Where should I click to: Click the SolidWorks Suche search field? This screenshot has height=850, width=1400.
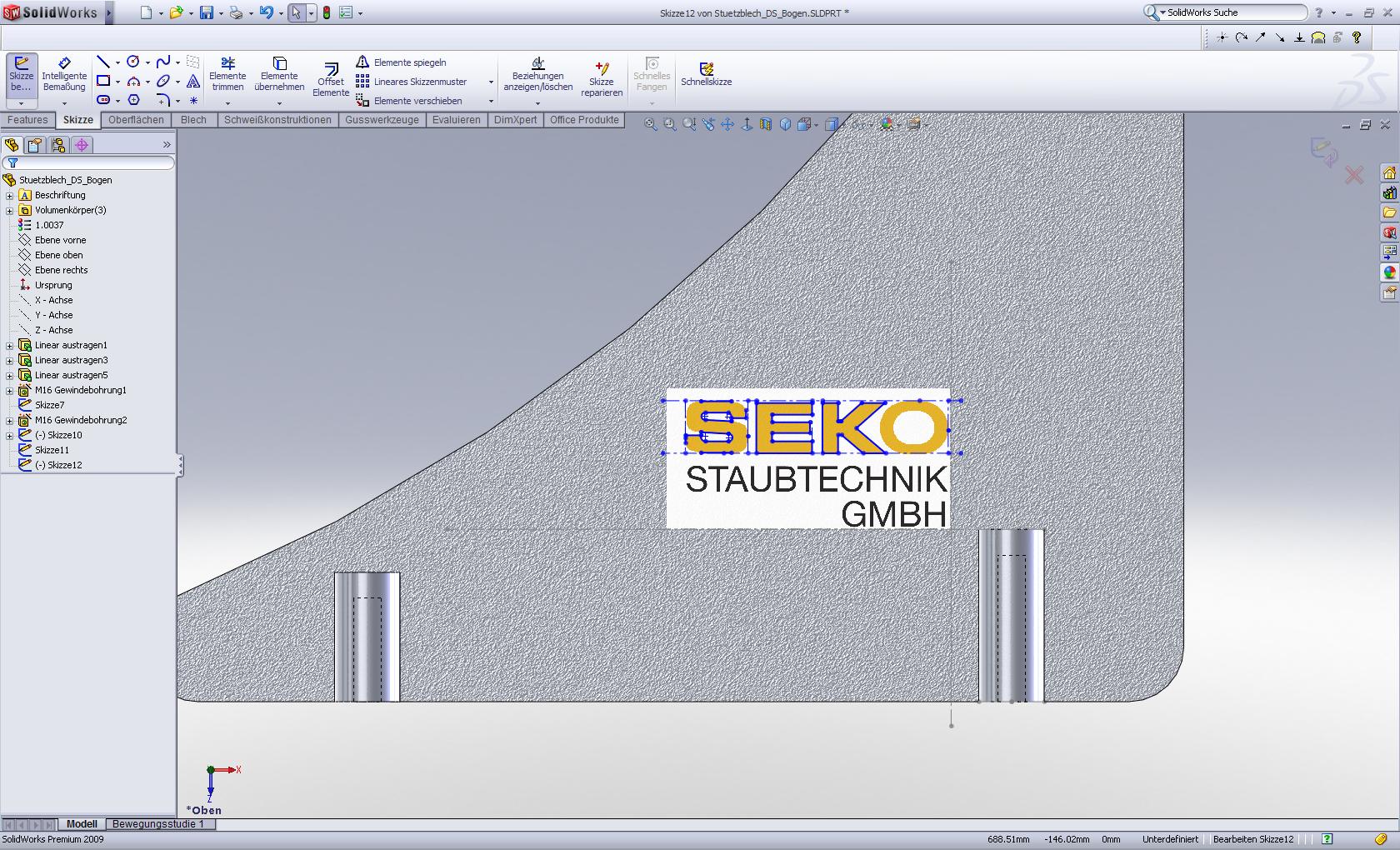click(1233, 12)
